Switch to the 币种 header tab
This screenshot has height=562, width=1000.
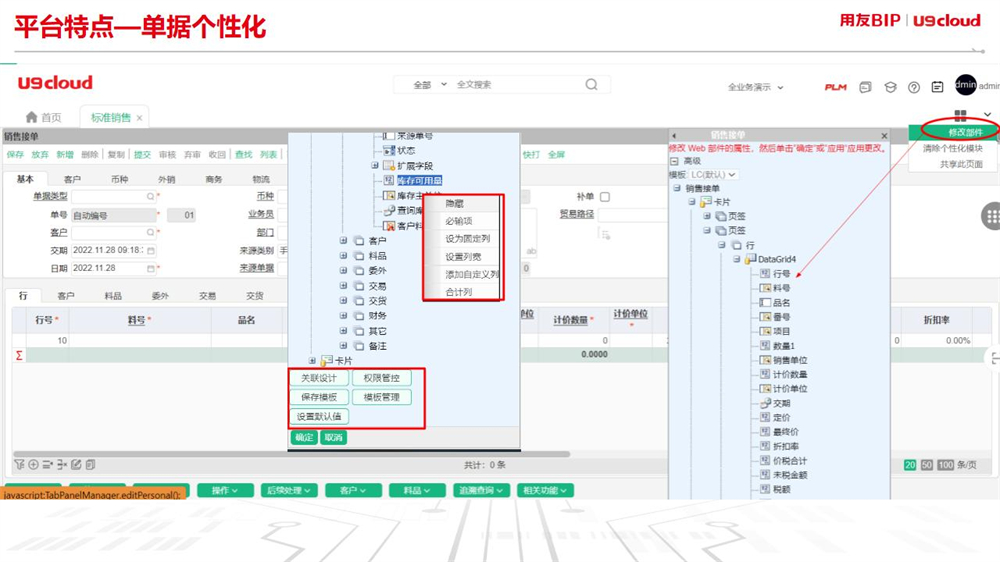pos(119,179)
